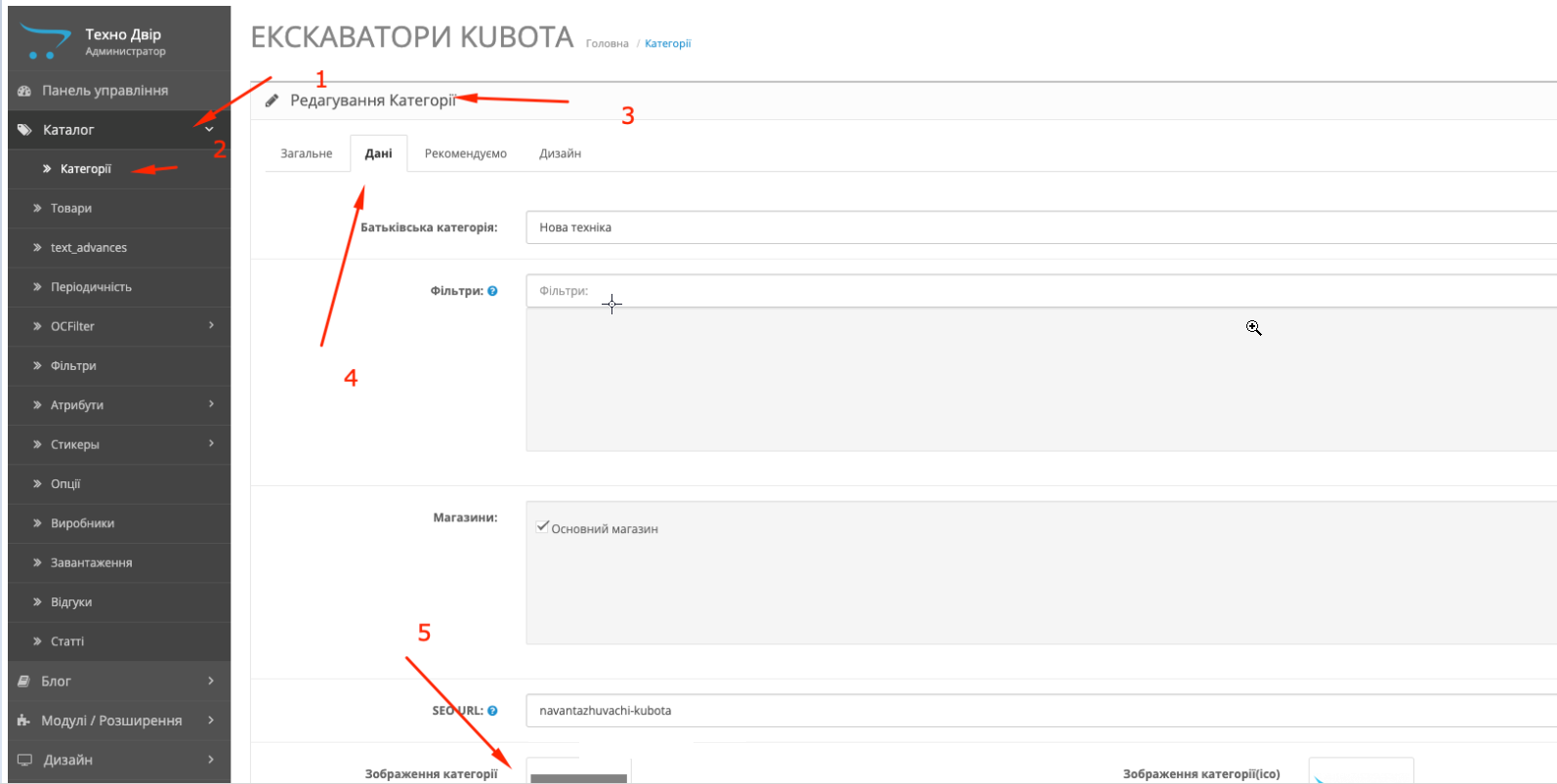The height and width of the screenshot is (784, 1557).
Task: Open Фільтри in sidebar menu
Action: coord(119,366)
